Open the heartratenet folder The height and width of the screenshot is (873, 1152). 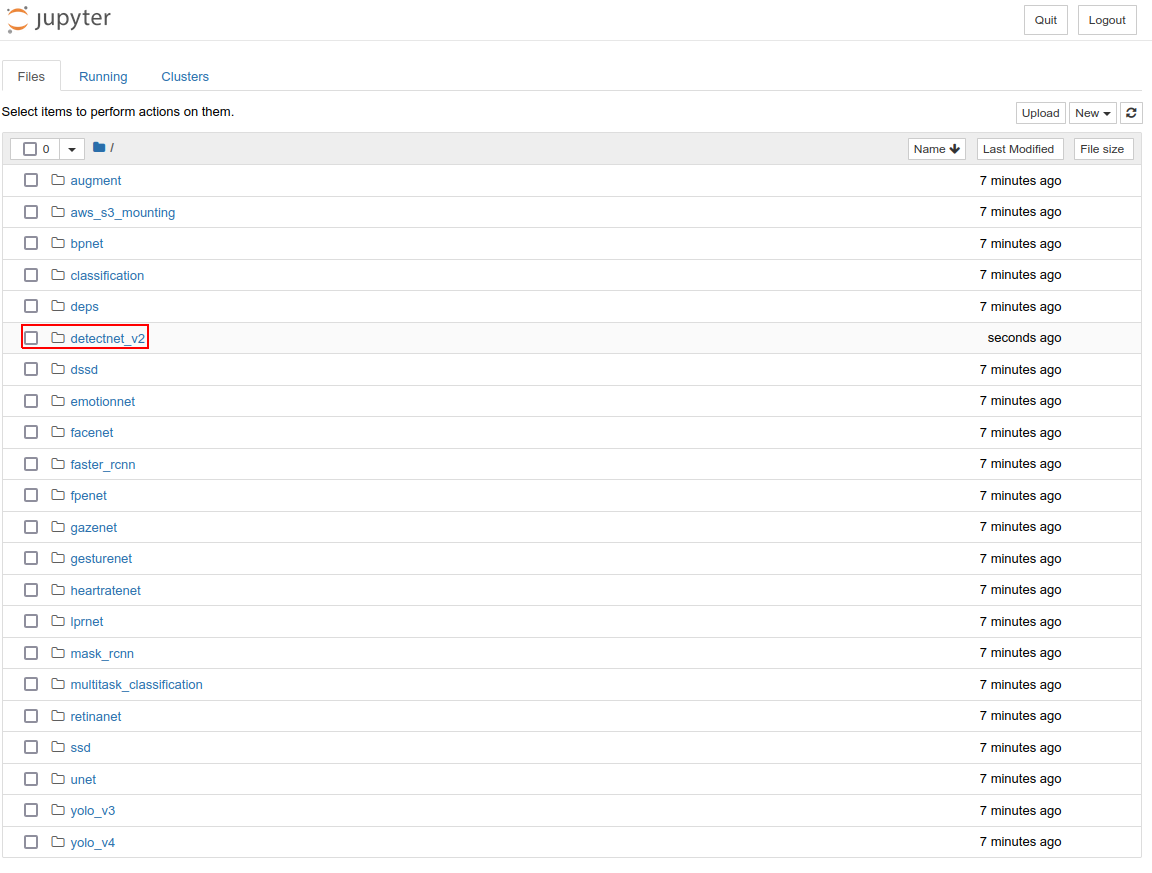click(x=106, y=590)
